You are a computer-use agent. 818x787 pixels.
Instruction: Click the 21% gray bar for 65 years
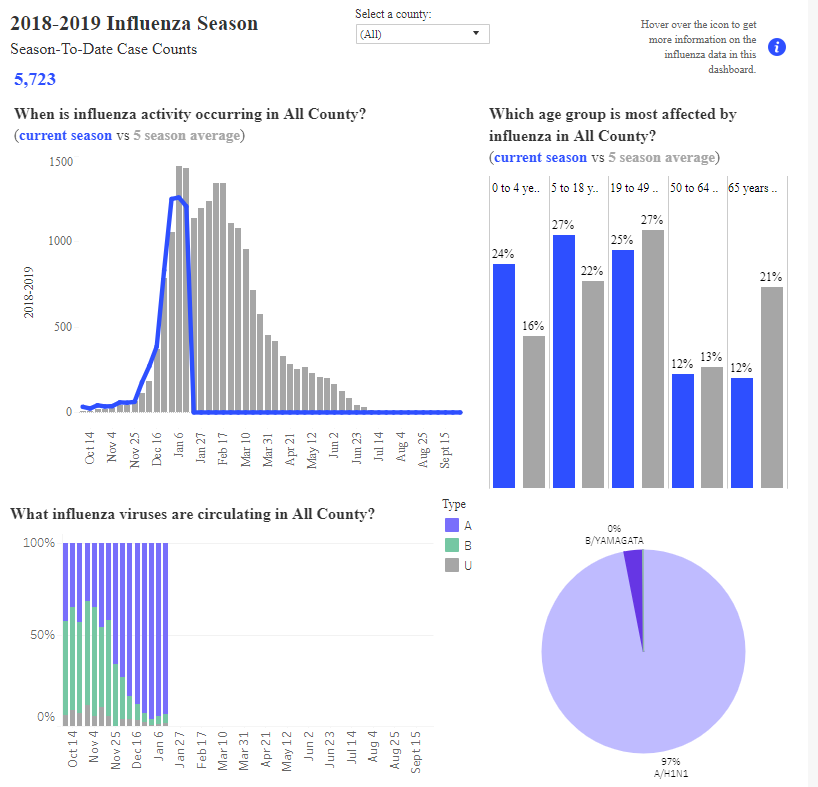[772, 387]
